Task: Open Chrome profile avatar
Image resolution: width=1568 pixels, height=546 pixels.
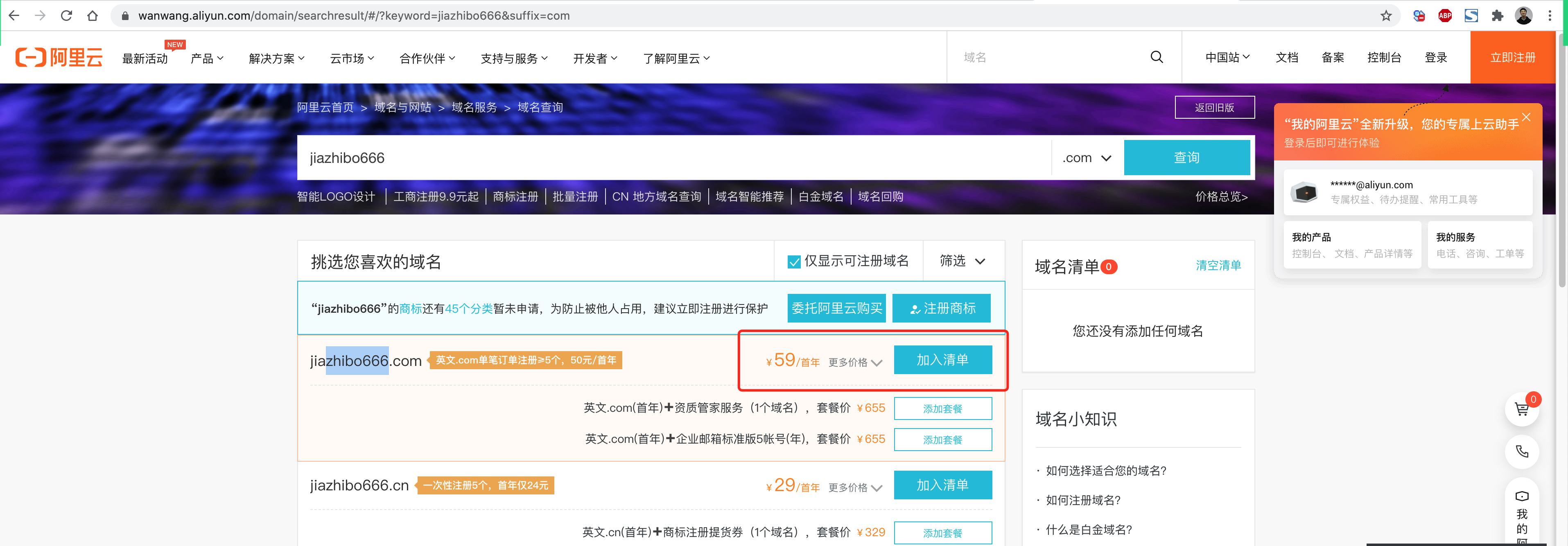Action: click(x=1523, y=16)
